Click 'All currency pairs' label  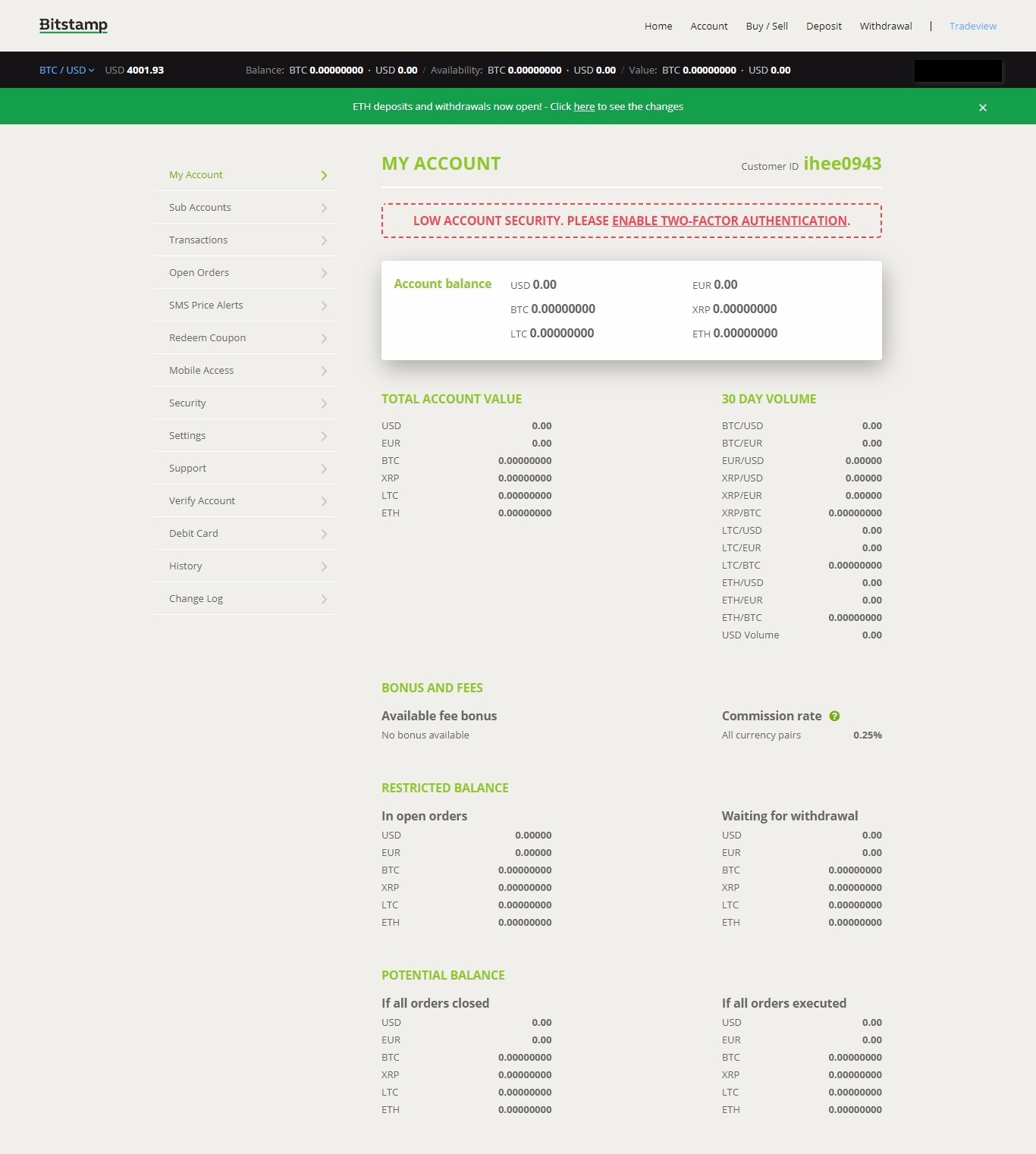click(x=761, y=735)
